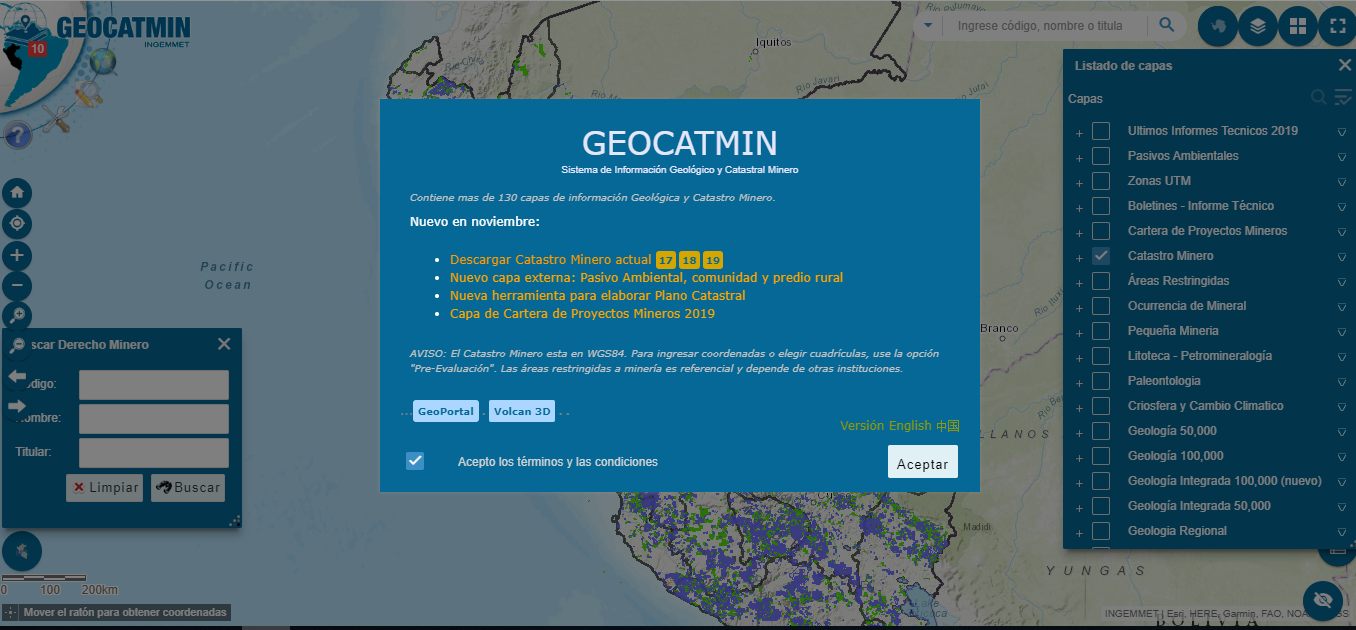The height and width of the screenshot is (630, 1356).
Task: Zoom out with the minus map button
Action: (17, 286)
